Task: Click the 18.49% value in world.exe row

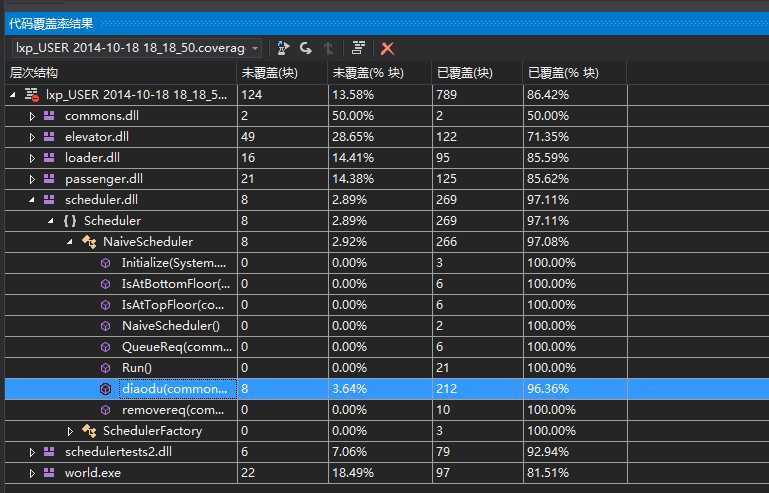Action: [x=353, y=473]
